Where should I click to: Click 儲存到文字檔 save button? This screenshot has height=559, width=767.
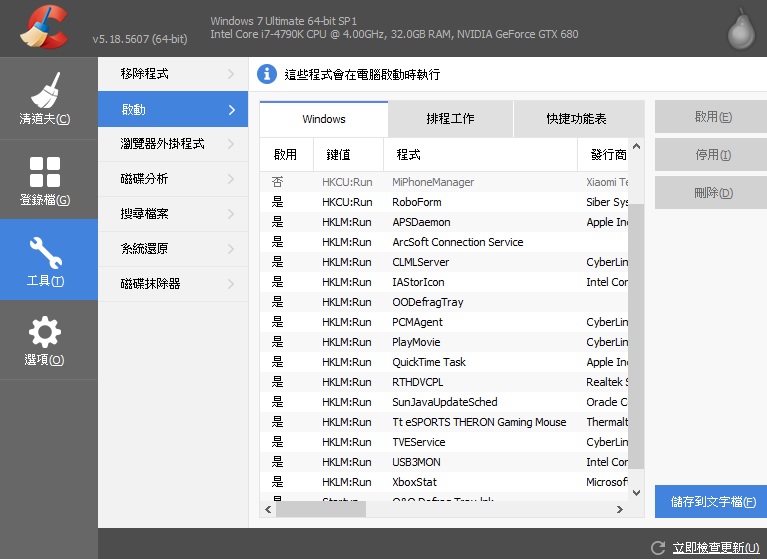(713, 502)
